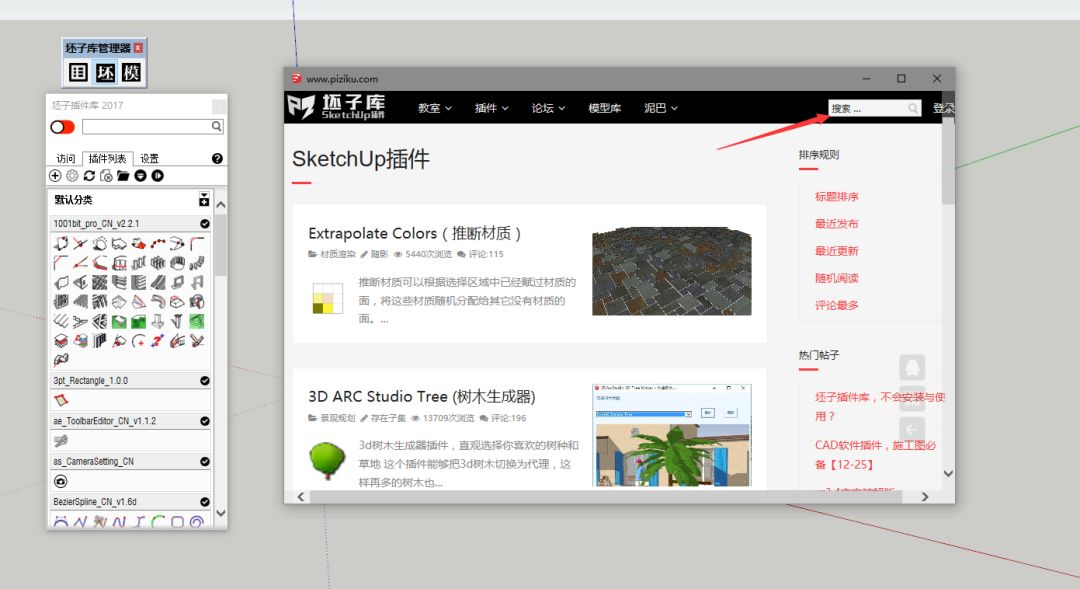
Task: Open the 教室 dropdown menu
Action: 435,108
